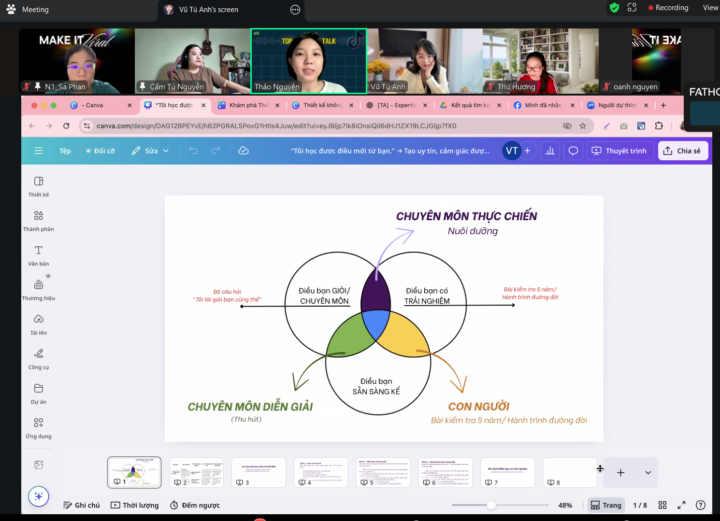Open the Thương hiệu brand panel
720x521 pixels.
click(38, 289)
